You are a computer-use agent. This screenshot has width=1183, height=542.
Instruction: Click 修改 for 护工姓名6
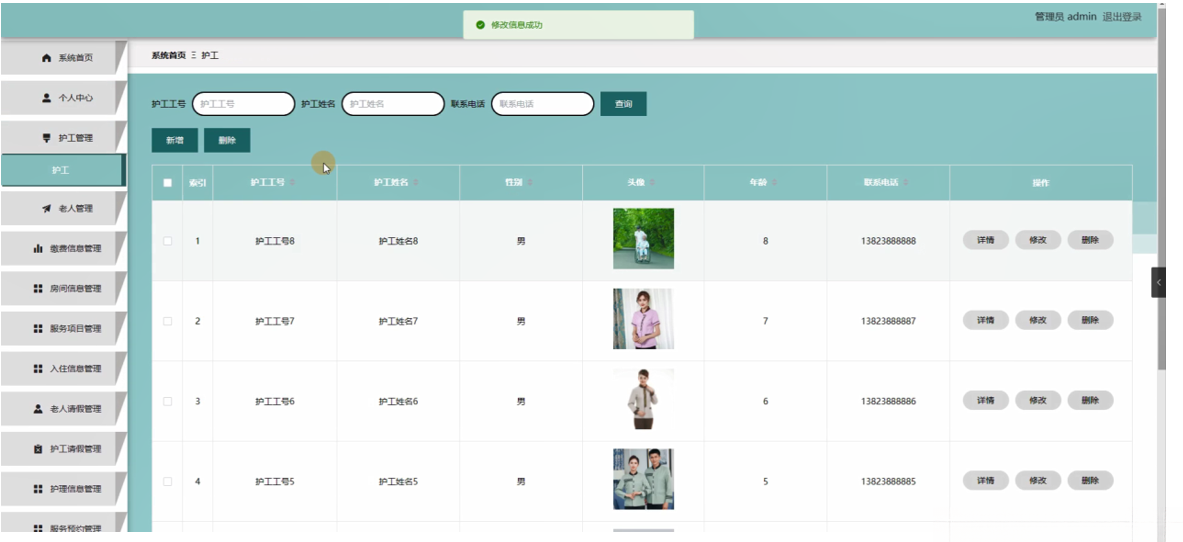pyautogui.click(x=1038, y=400)
